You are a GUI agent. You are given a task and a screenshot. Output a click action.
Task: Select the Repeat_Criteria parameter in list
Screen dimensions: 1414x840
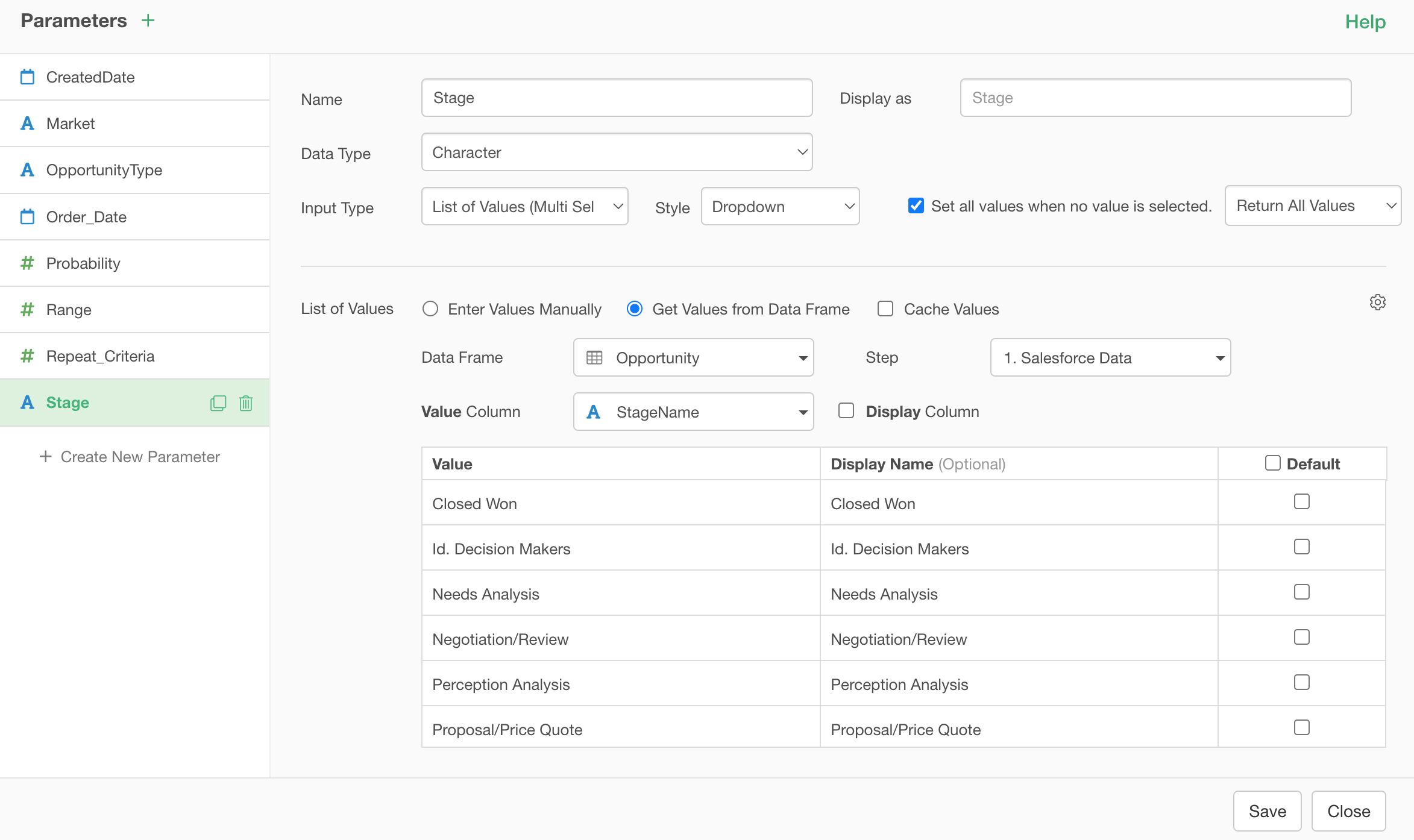101,356
